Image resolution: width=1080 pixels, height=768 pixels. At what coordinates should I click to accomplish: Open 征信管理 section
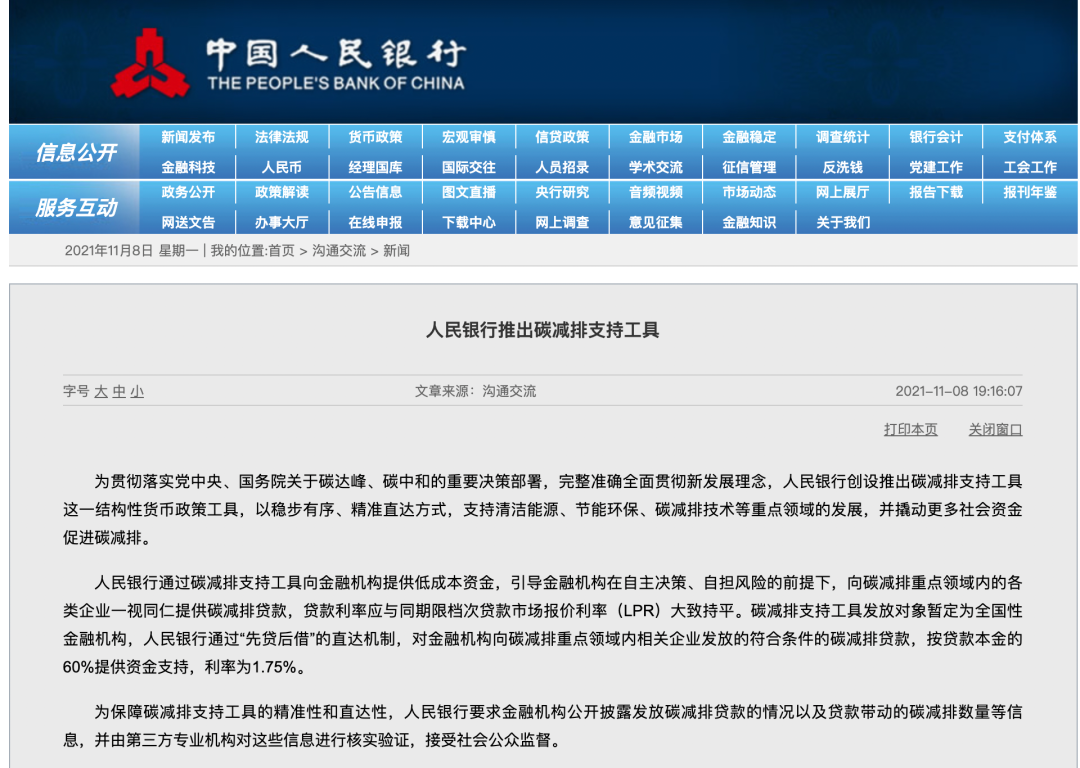tap(749, 167)
